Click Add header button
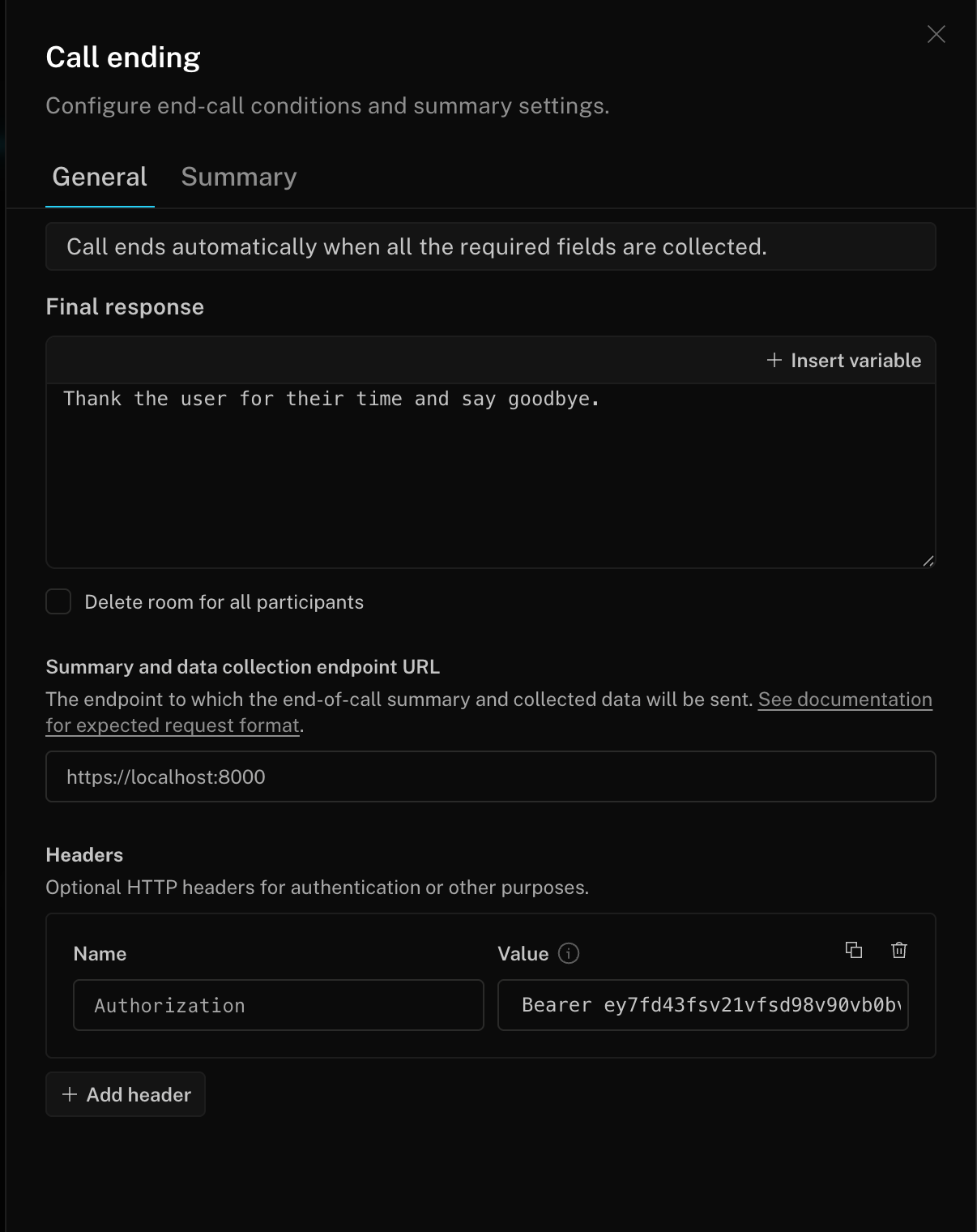 126,1094
